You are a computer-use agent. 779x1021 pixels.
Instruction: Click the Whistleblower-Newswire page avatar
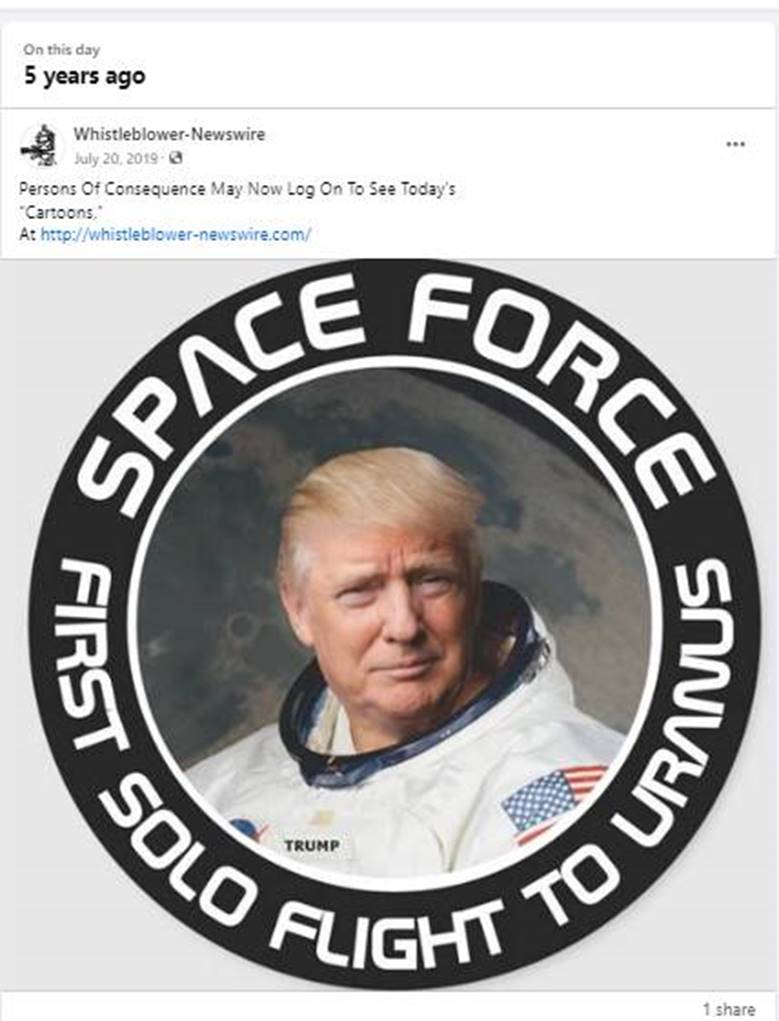pyautogui.click(x=39, y=145)
